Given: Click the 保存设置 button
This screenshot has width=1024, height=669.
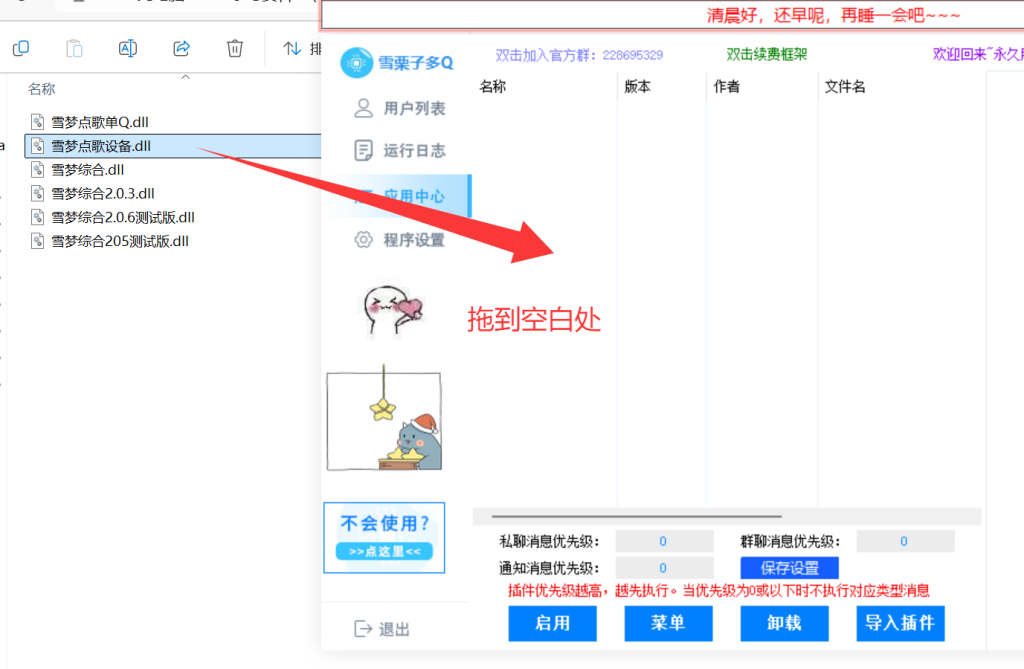Looking at the screenshot, I should (x=790, y=568).
